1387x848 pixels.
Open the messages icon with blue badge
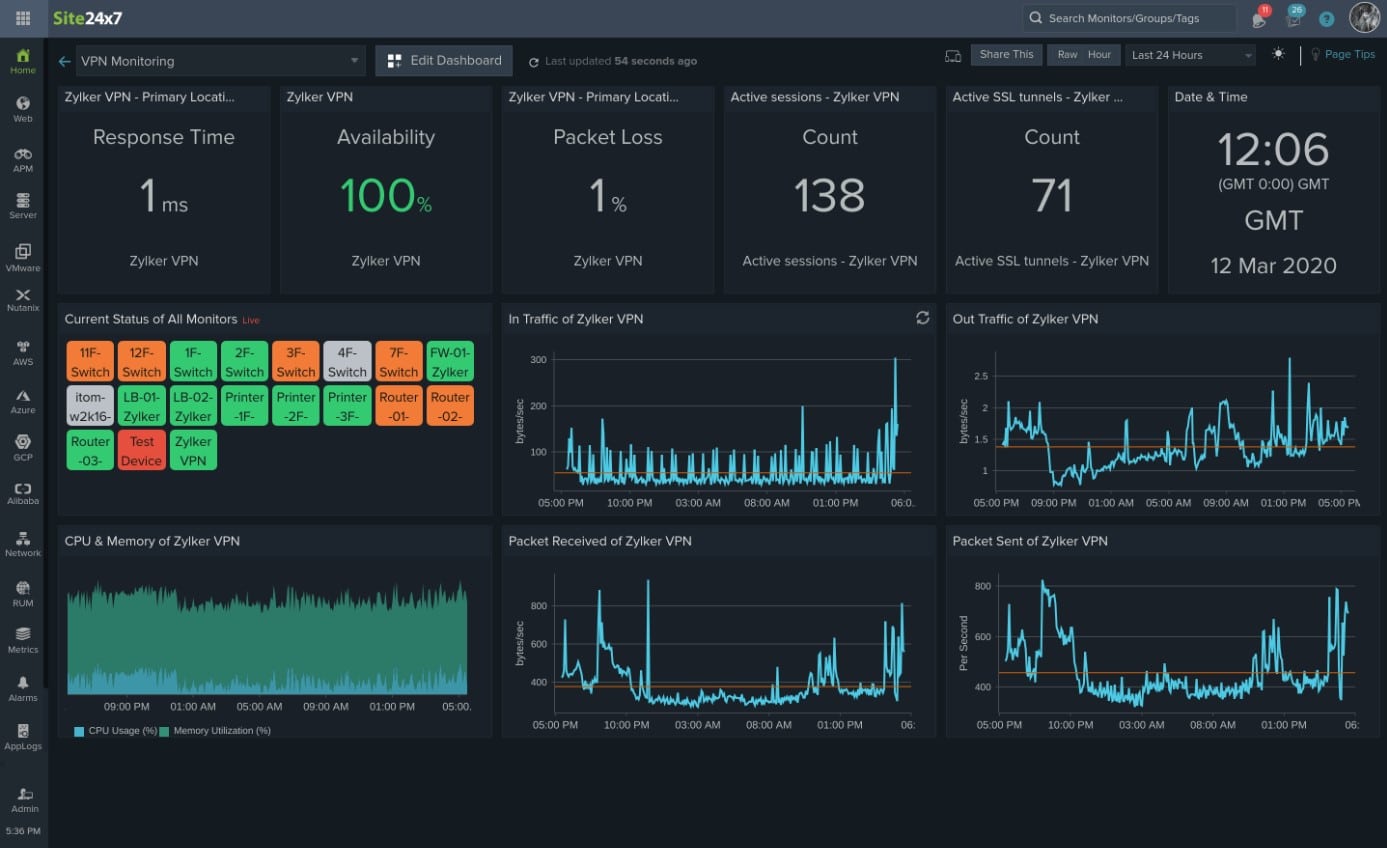[x=1293, y=18]
